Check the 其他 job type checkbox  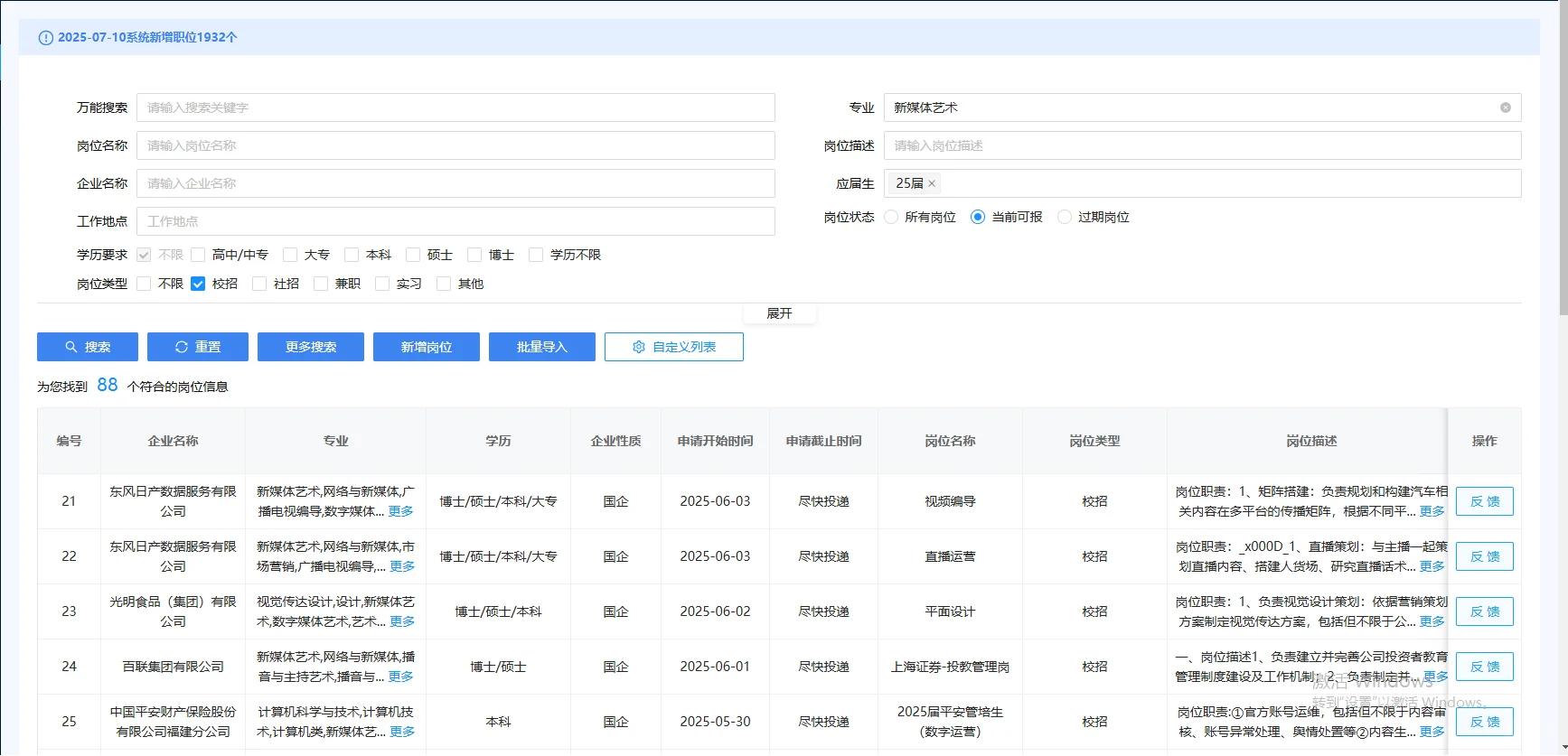point(444,284)
